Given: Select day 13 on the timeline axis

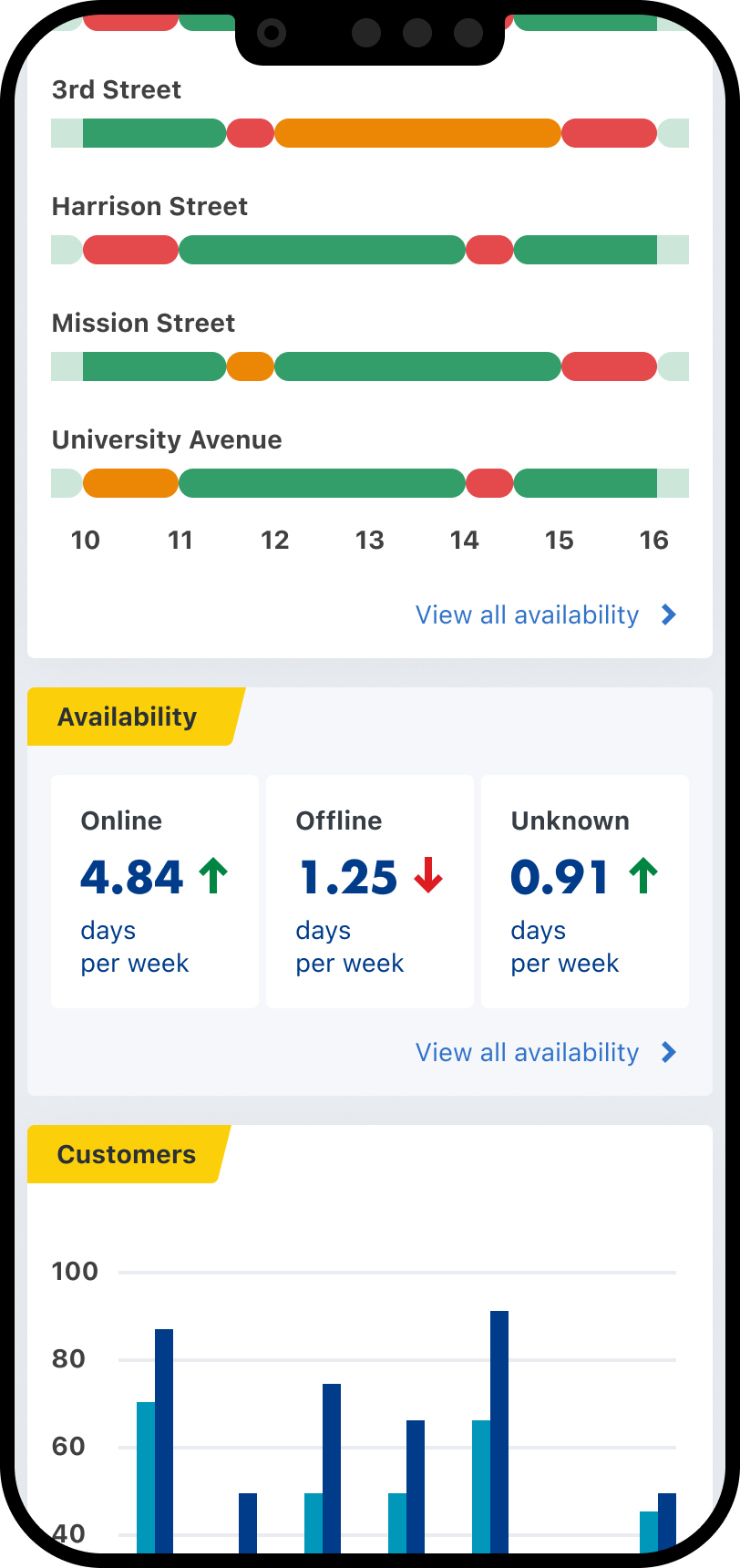Looking at the screenshot, I should pyautogui.click(x=370, y=541).
